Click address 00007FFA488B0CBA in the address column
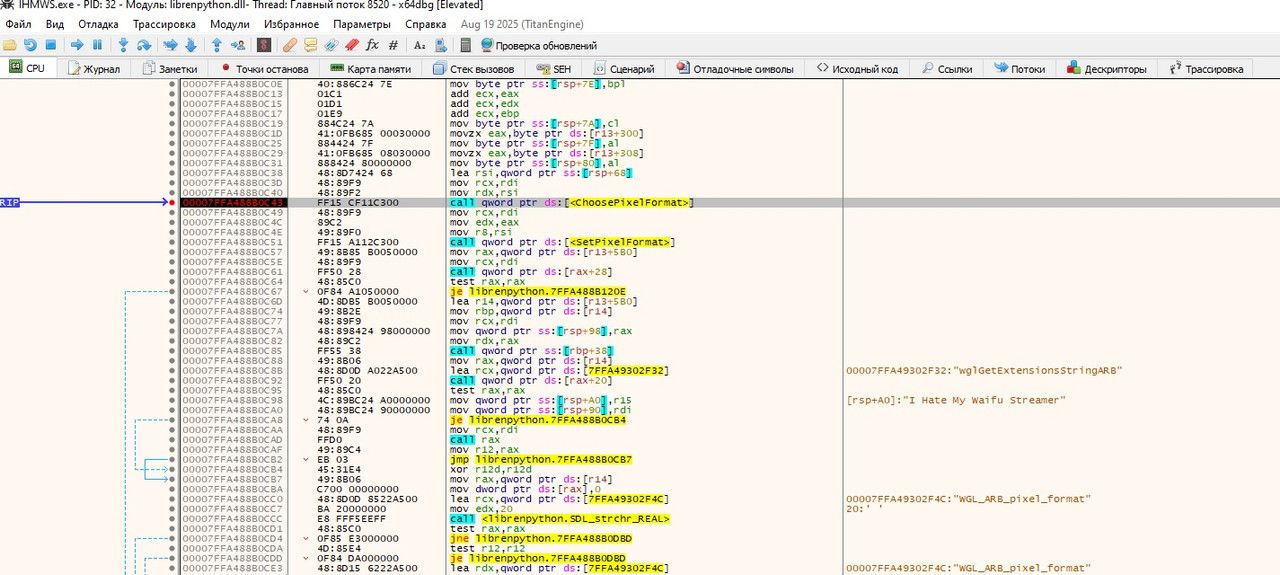The width and height of the screenshot is (1280, 575). (x=232, y=489)
